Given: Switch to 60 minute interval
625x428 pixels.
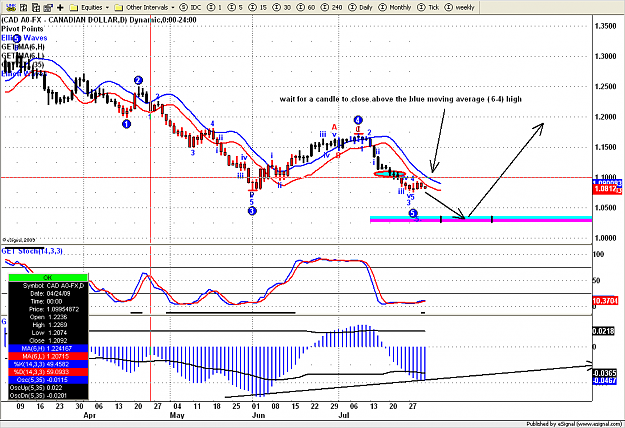Looking at the screenshot, I should point(305,7).
